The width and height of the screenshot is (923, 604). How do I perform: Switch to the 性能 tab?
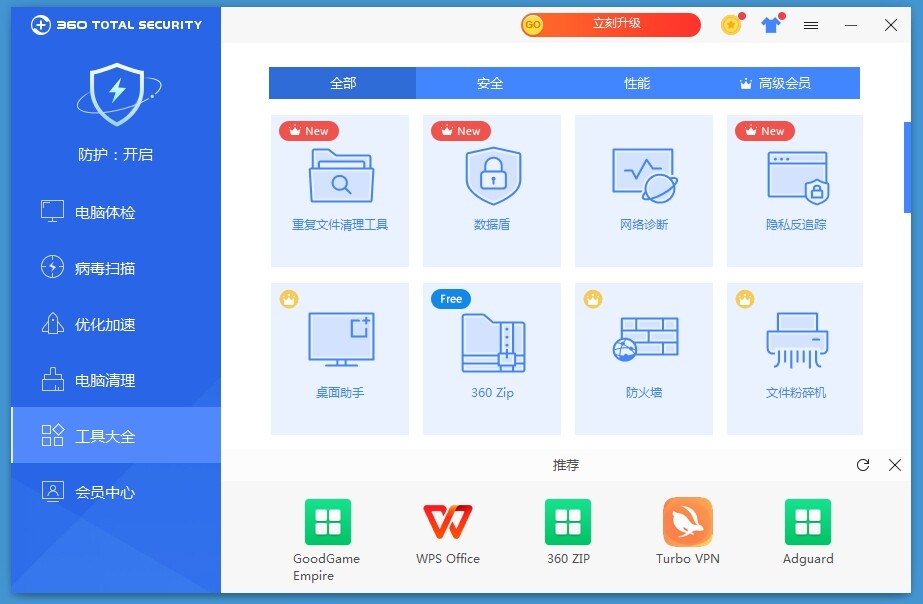coord(637,83)
